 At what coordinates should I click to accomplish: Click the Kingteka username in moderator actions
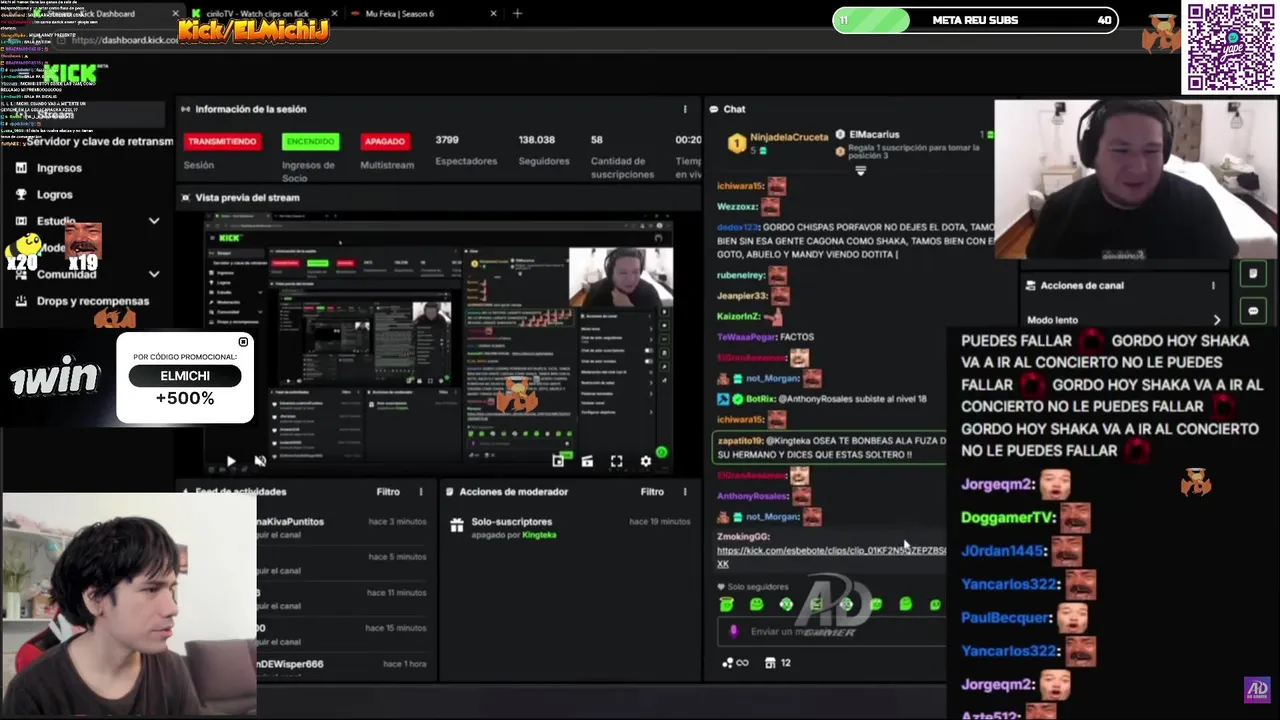point(539,535)
